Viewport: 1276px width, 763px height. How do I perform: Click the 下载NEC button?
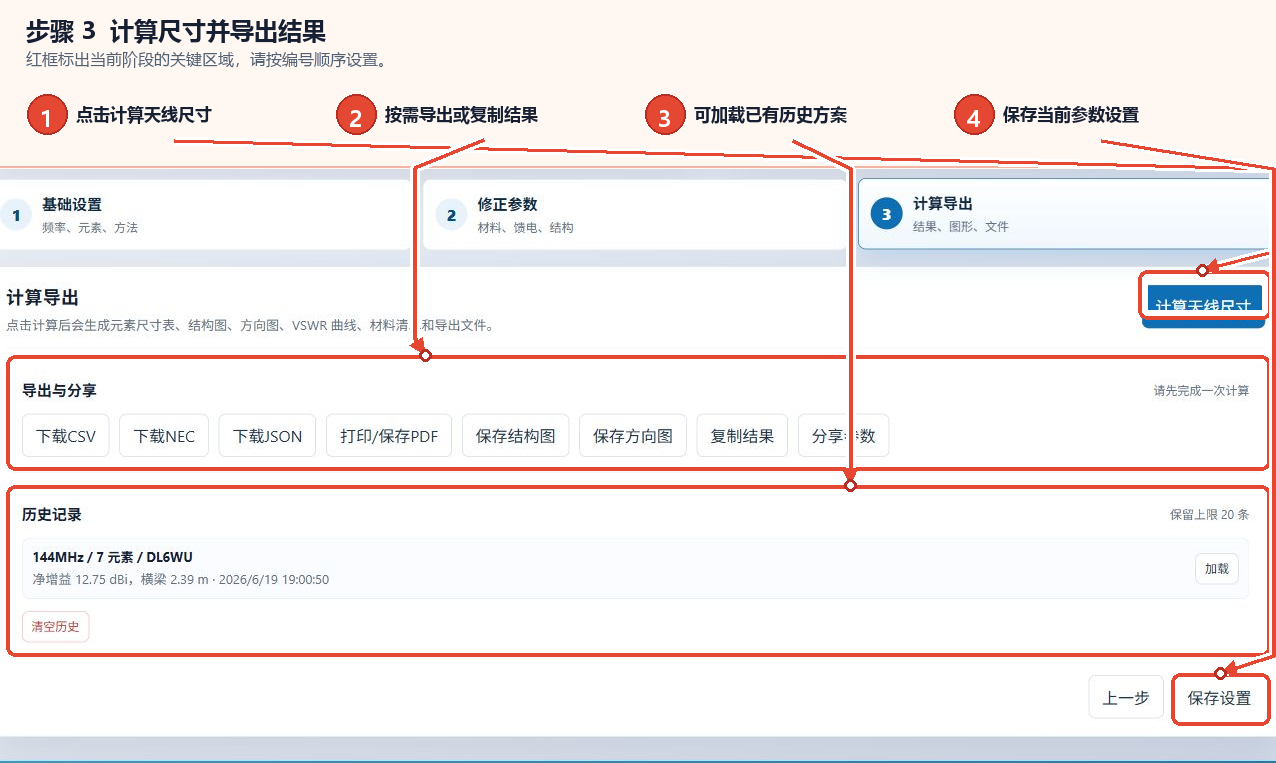coord(164,436)
